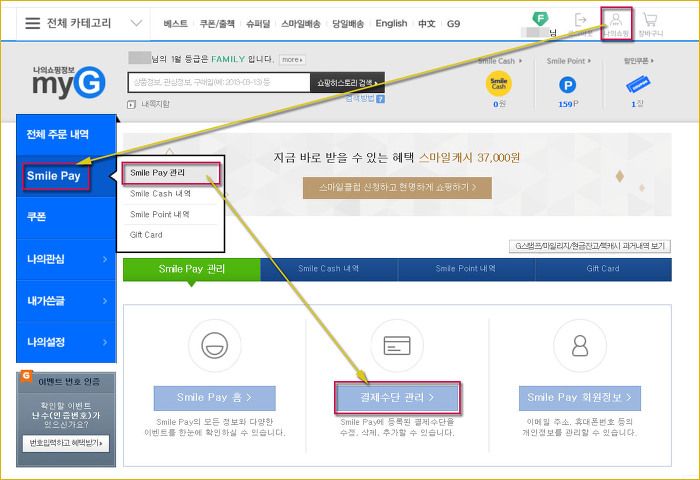Open 전체 주문 내역 in sidebar
Viewport: 700px width, 480px height.
pos(66,134)
